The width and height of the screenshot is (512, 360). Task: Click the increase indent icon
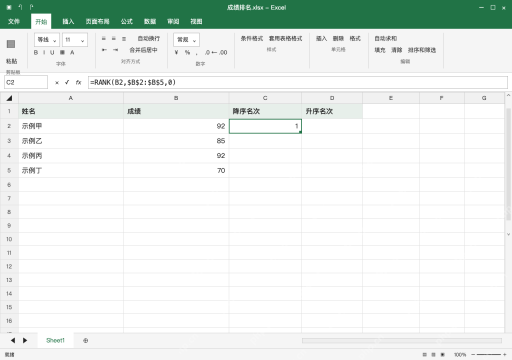[x=115, y=50]
